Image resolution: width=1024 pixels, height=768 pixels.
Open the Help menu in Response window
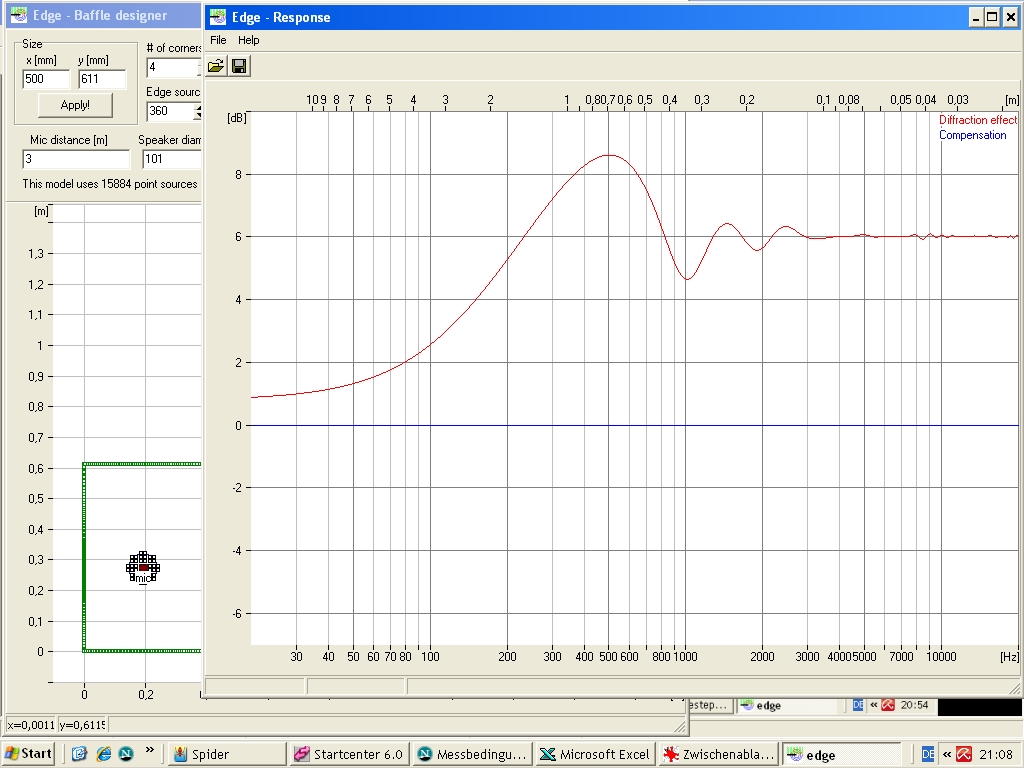(x=248, y=40)
